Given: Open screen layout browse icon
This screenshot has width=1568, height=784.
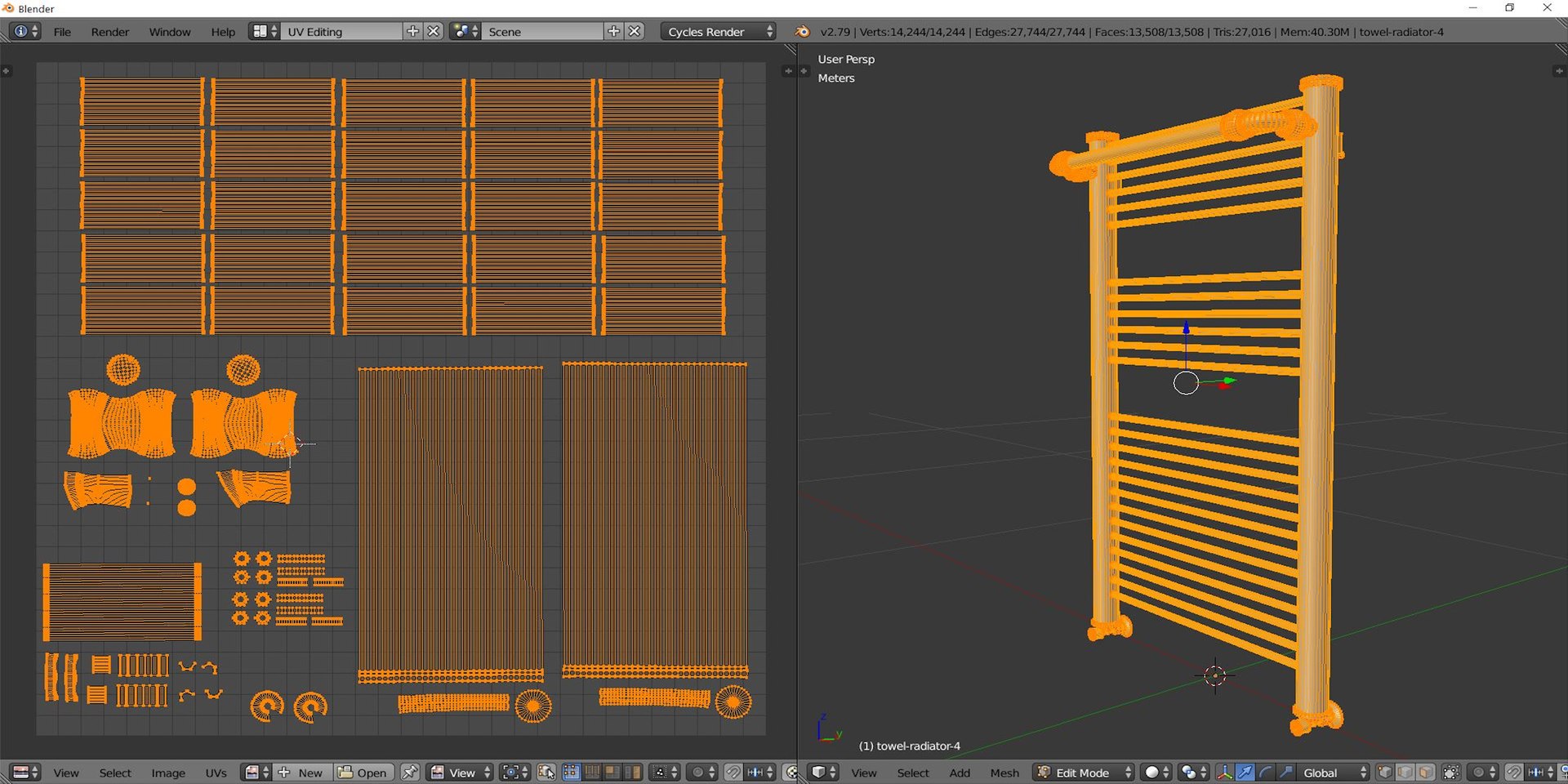Looking at the screenshot, I should (x=264, y=31).
